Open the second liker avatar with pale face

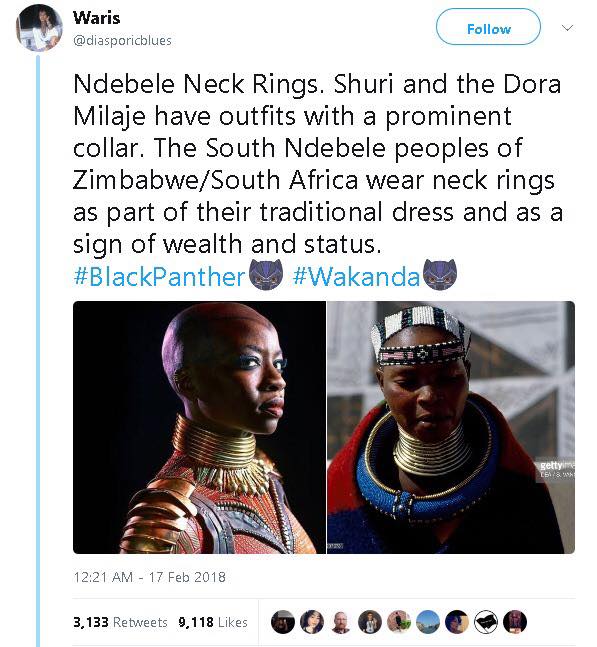coord(311,621)
